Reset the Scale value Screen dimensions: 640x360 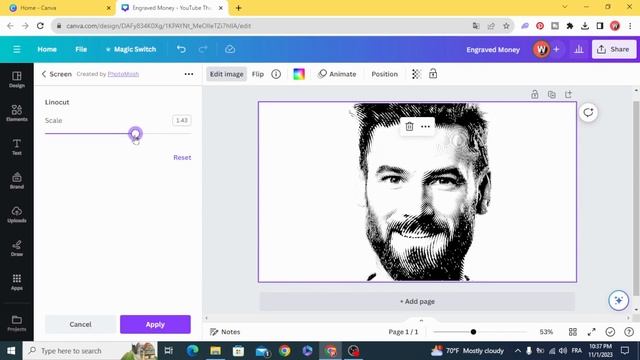tap(182, 157)
